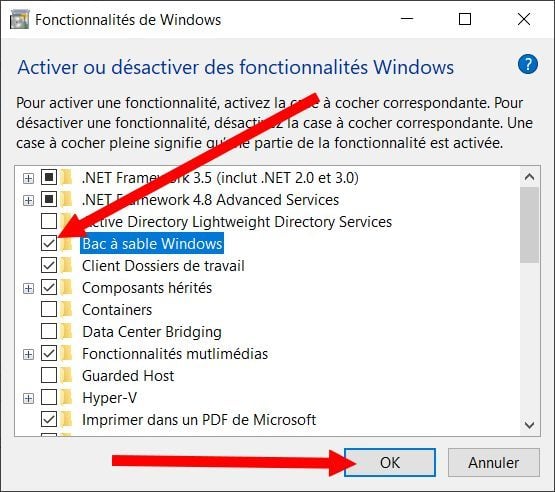Confirm changes with the OK button
Viewport: 555px width, 492px height.
390,463
